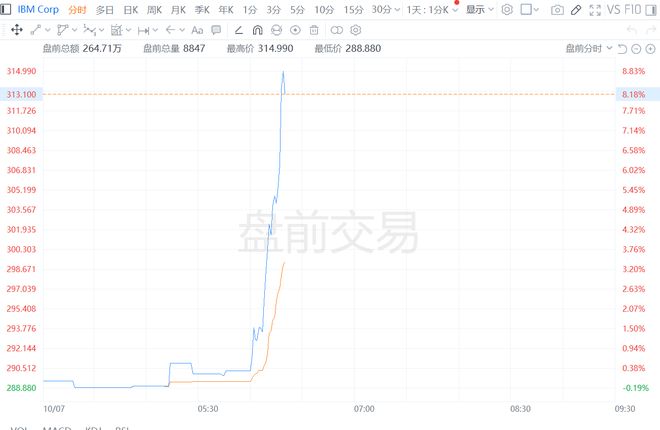Open the 1天:1分K period dropdown
Viewport: 660px width, 430px height.
pos(432,9)
